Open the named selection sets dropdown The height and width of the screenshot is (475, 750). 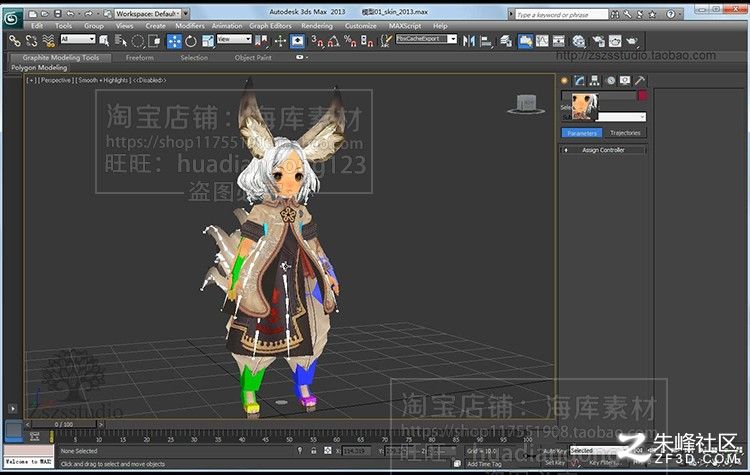[x=426, y=39]
